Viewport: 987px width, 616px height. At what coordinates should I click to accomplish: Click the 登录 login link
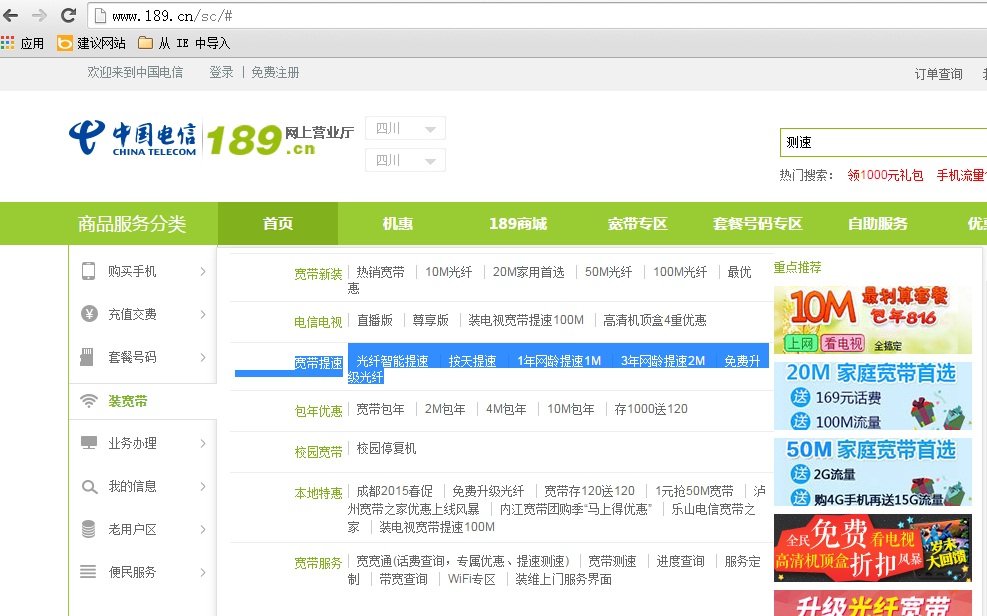coord(220,72)
